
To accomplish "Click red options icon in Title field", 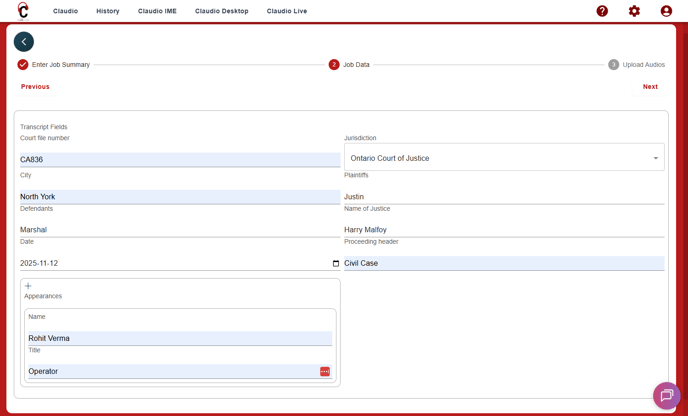I will click(325, 372).
